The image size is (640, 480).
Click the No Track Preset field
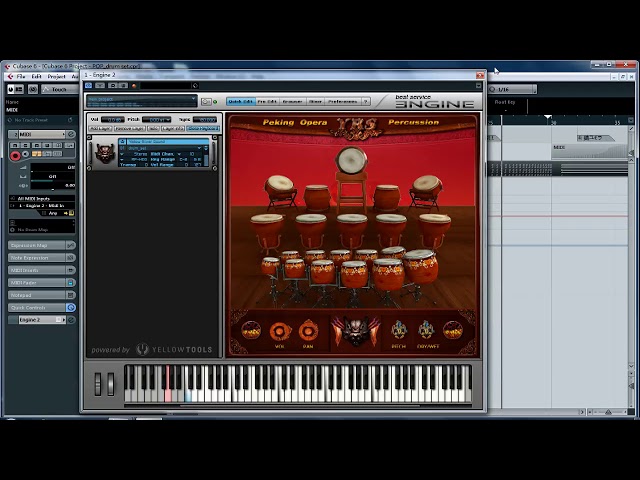point(40,120)
